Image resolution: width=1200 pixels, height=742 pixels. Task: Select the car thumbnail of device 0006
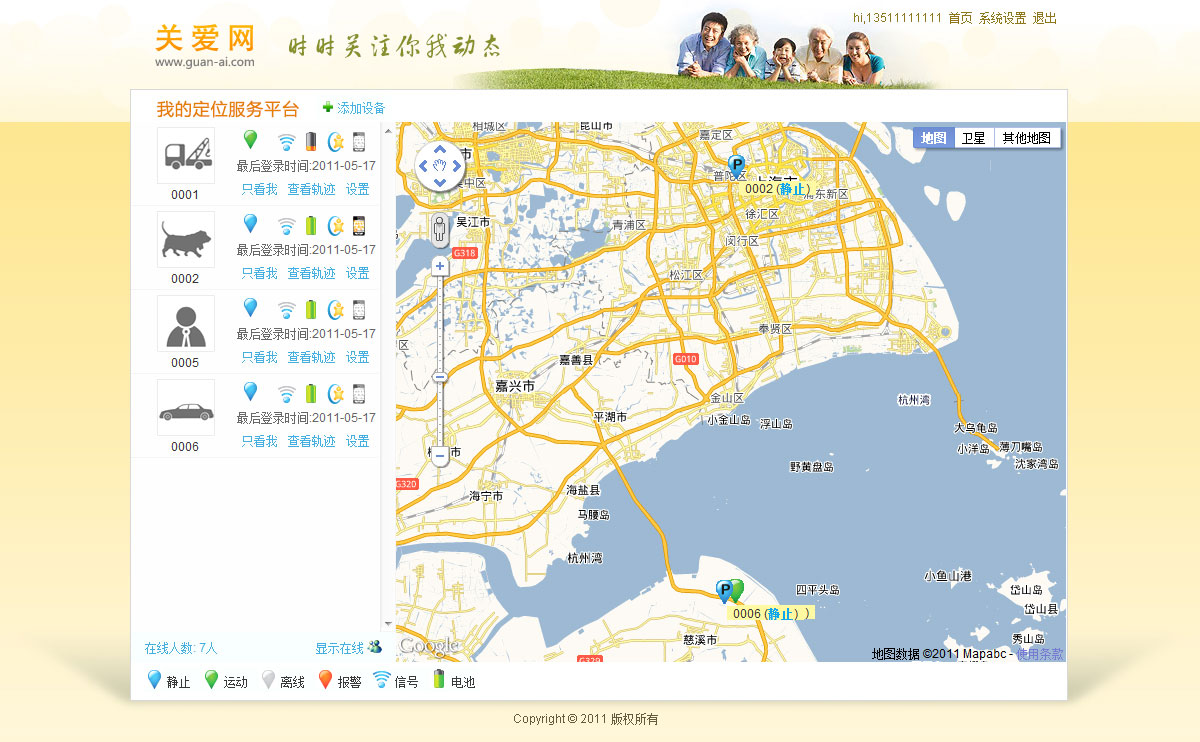pyautogui.click(x=185, y=410)
